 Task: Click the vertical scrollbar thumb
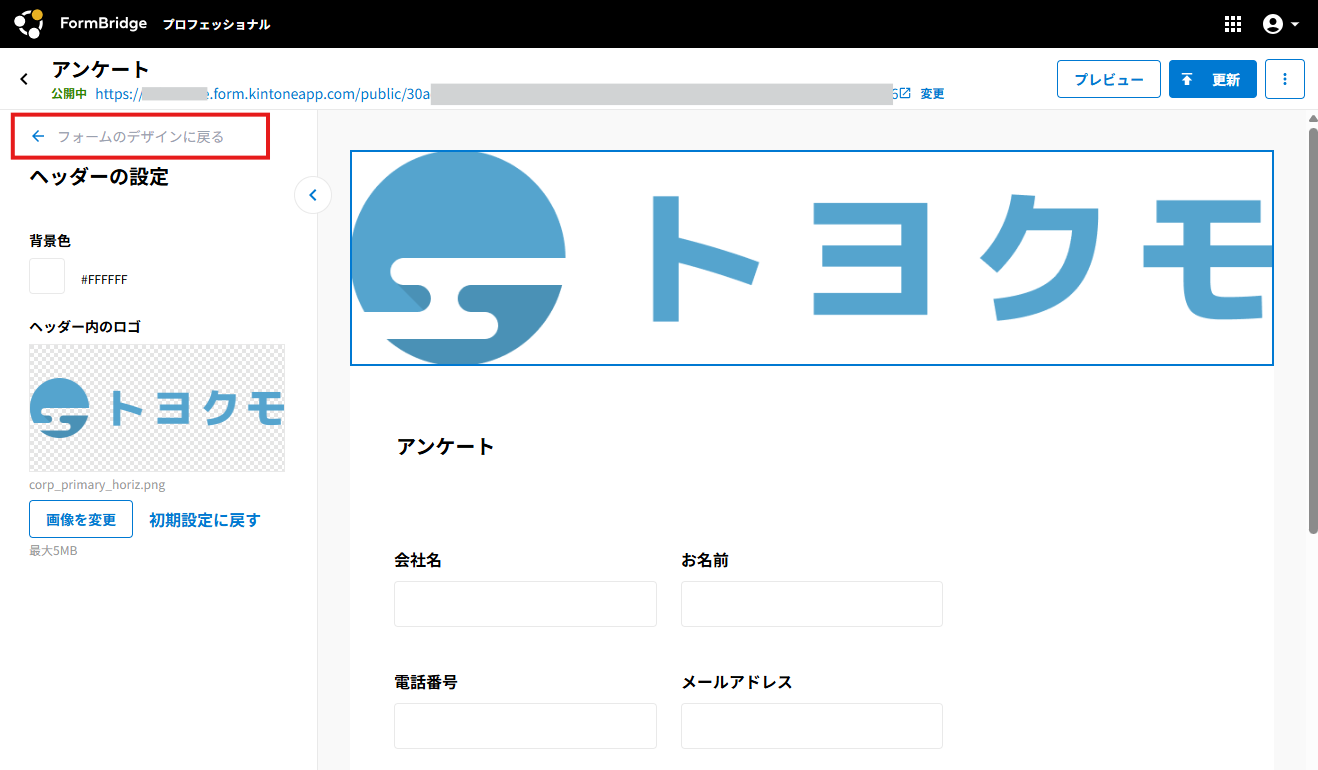1312,330
